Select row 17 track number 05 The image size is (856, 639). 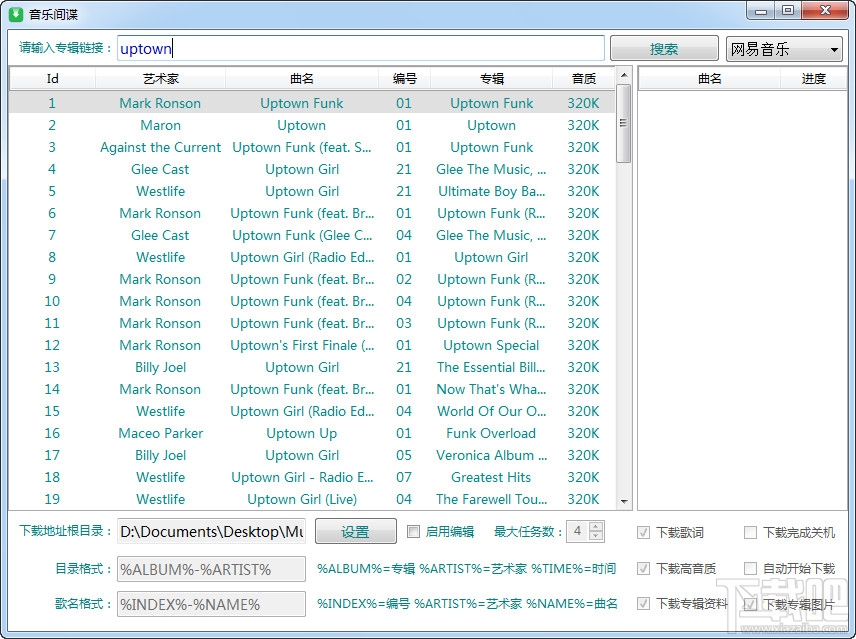(404, 455)
